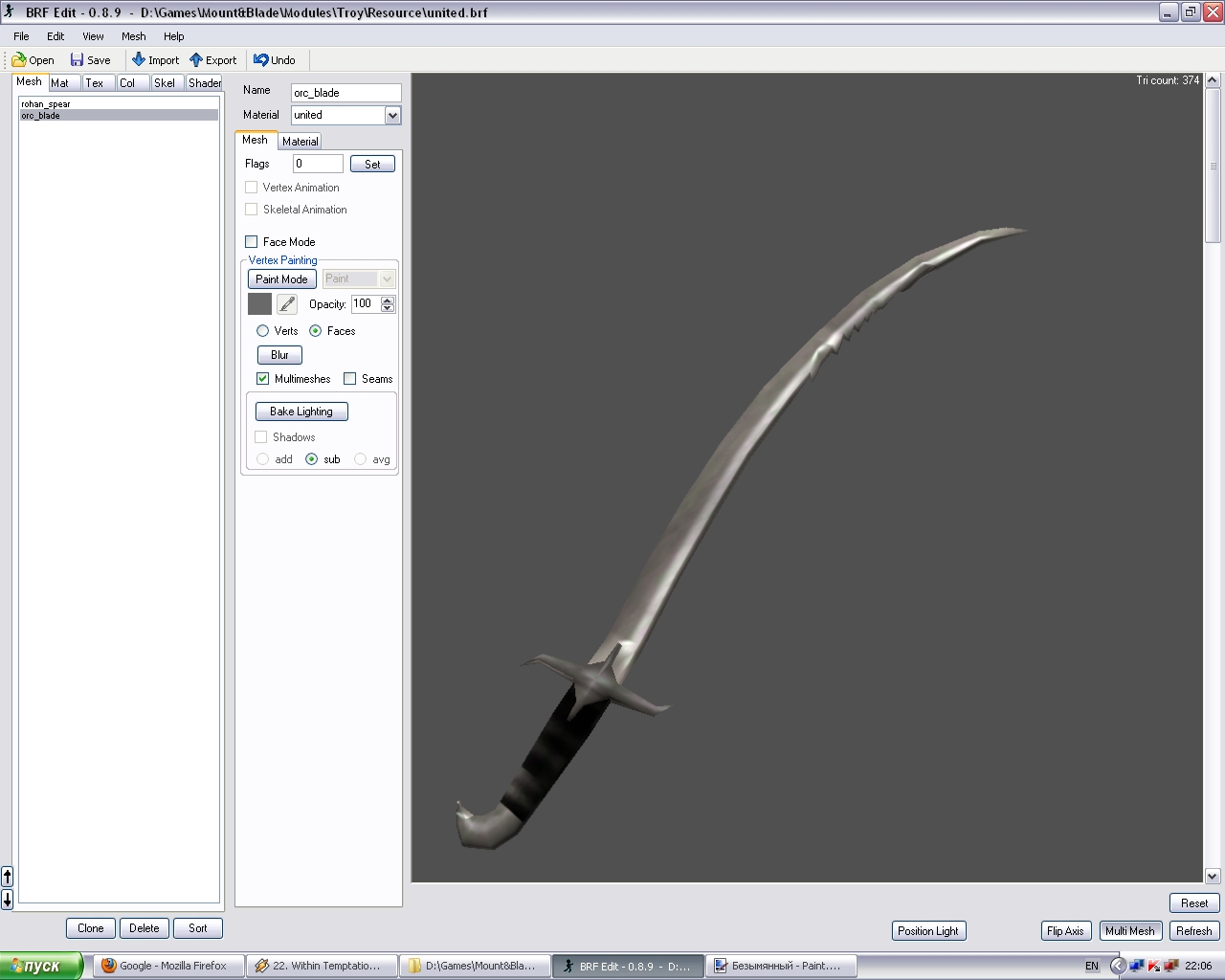Open the Help menu
The height and width of the screenshot is (980, 1225).
[x=173, y=36]
